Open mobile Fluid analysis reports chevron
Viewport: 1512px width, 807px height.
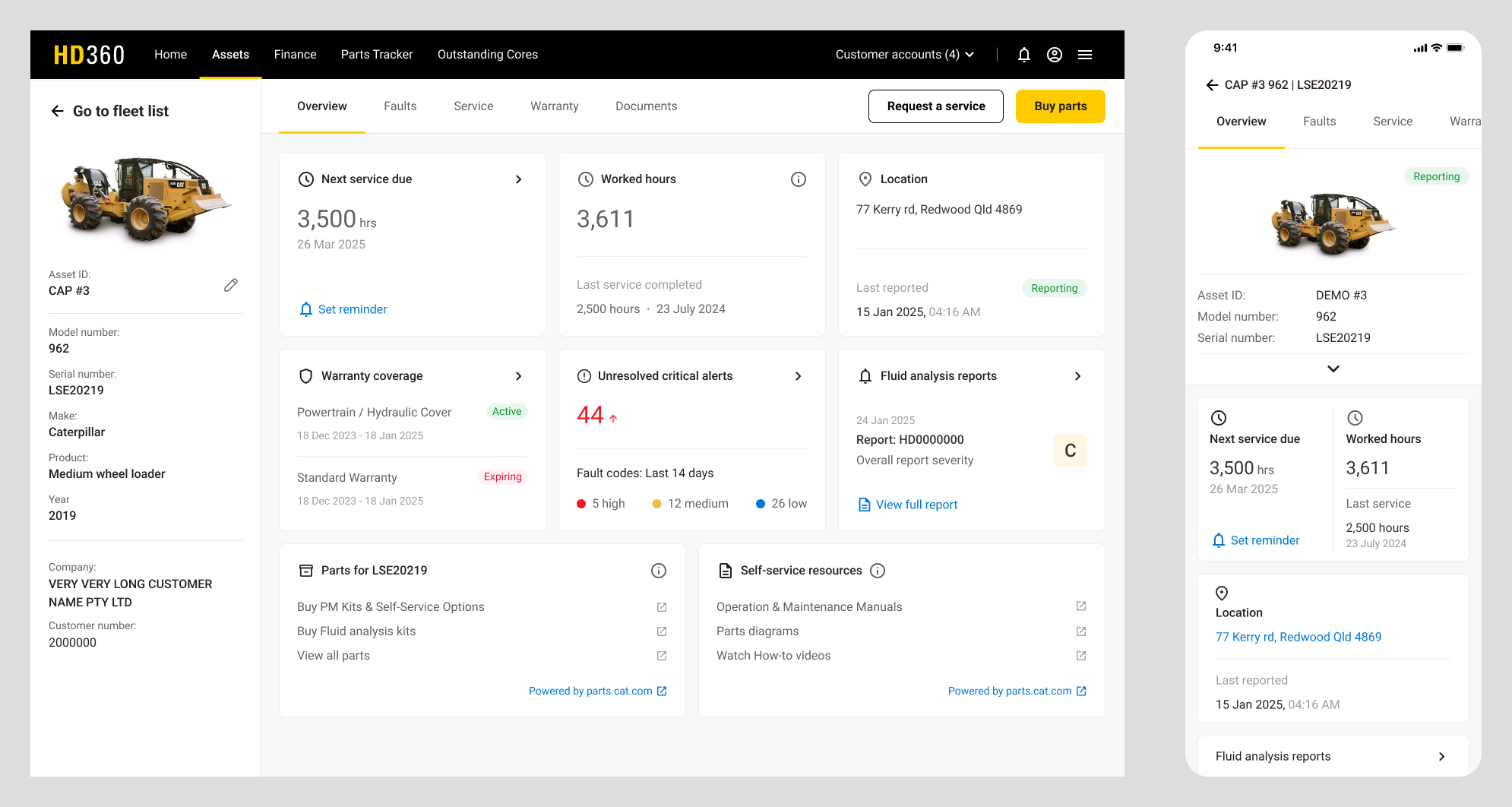coord(1442,757)
